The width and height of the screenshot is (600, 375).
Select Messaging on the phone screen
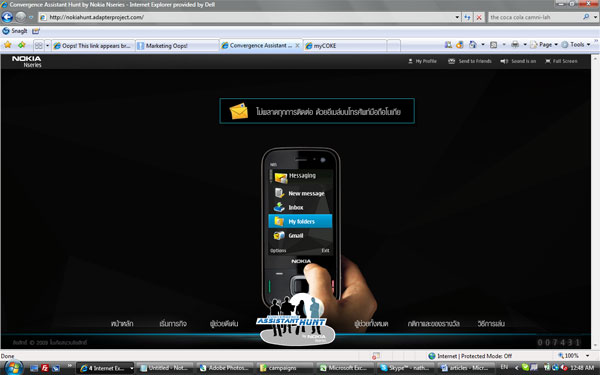300,176
